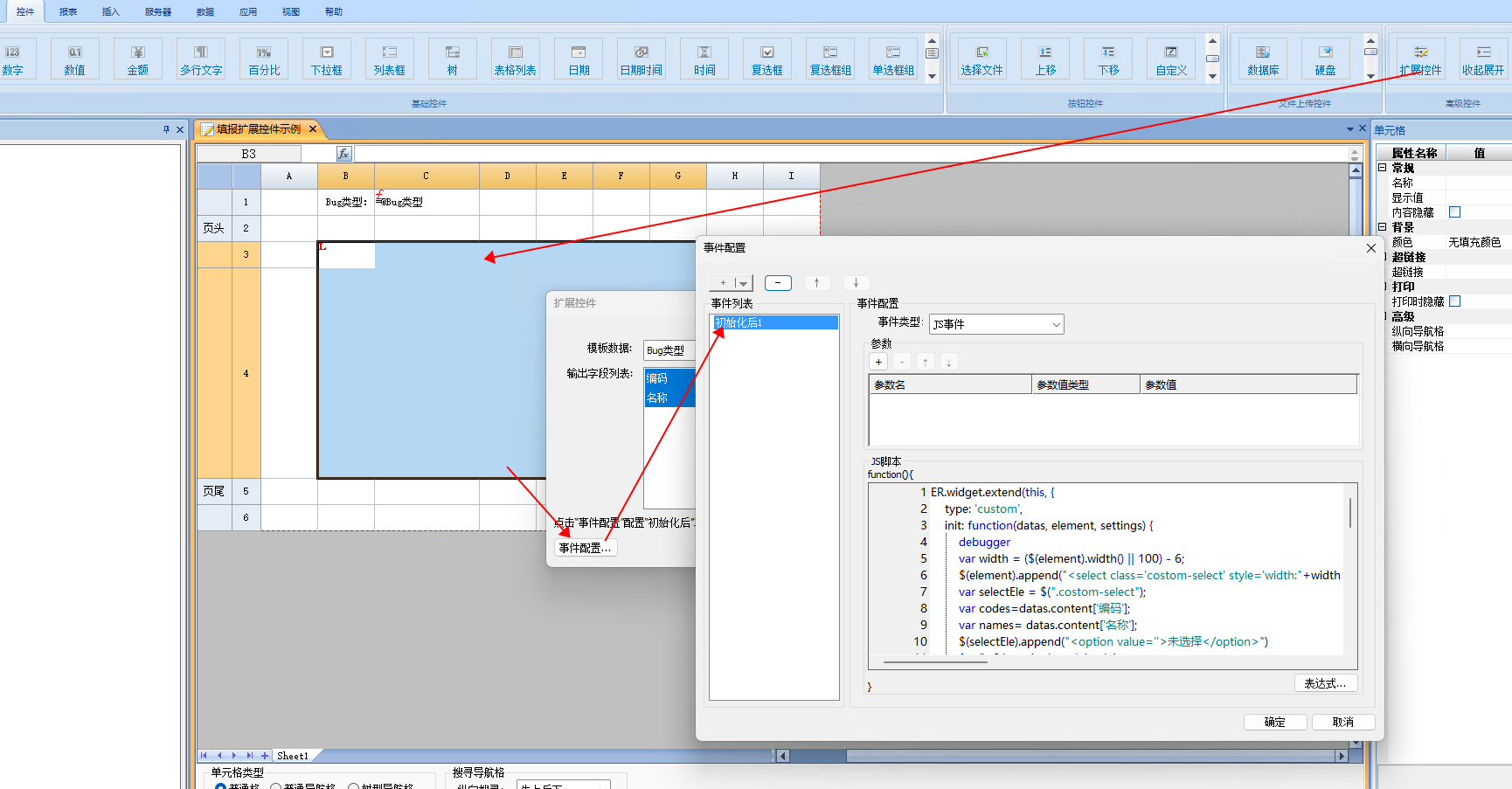This screenshot has width=1512, height=789.
Task: Click the 选择文件 button widget icon
Action: click(982, 59)
